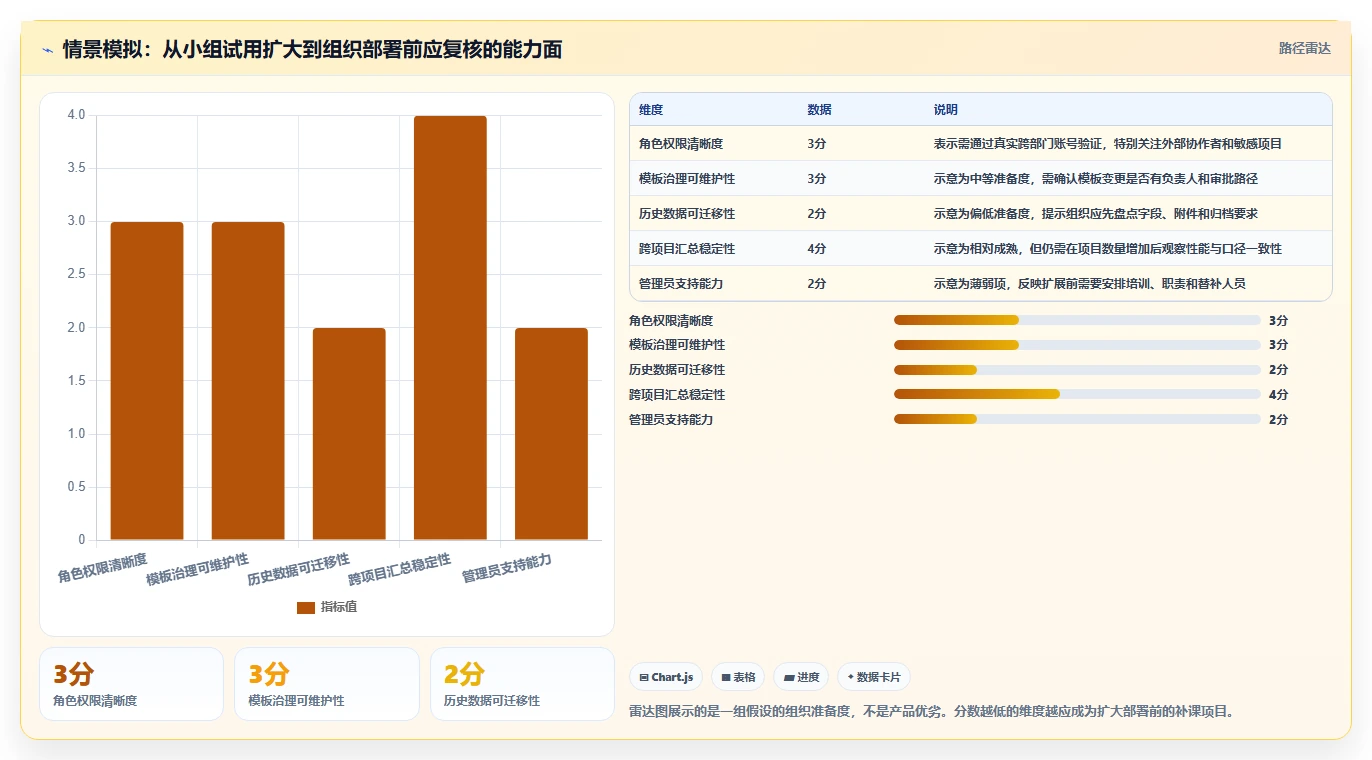The height and width of the screenshot is (760, 1372).
Task: Click the 角色权限清晰度 label beside its progress bar
Action: pos(671,320)
